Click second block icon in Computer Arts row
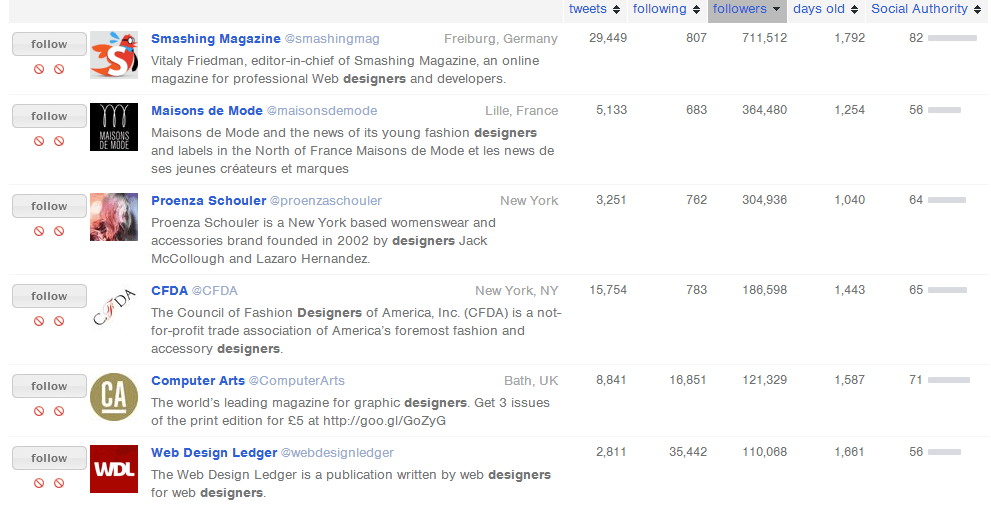This screenshot has width=991, height=506. 59,411
